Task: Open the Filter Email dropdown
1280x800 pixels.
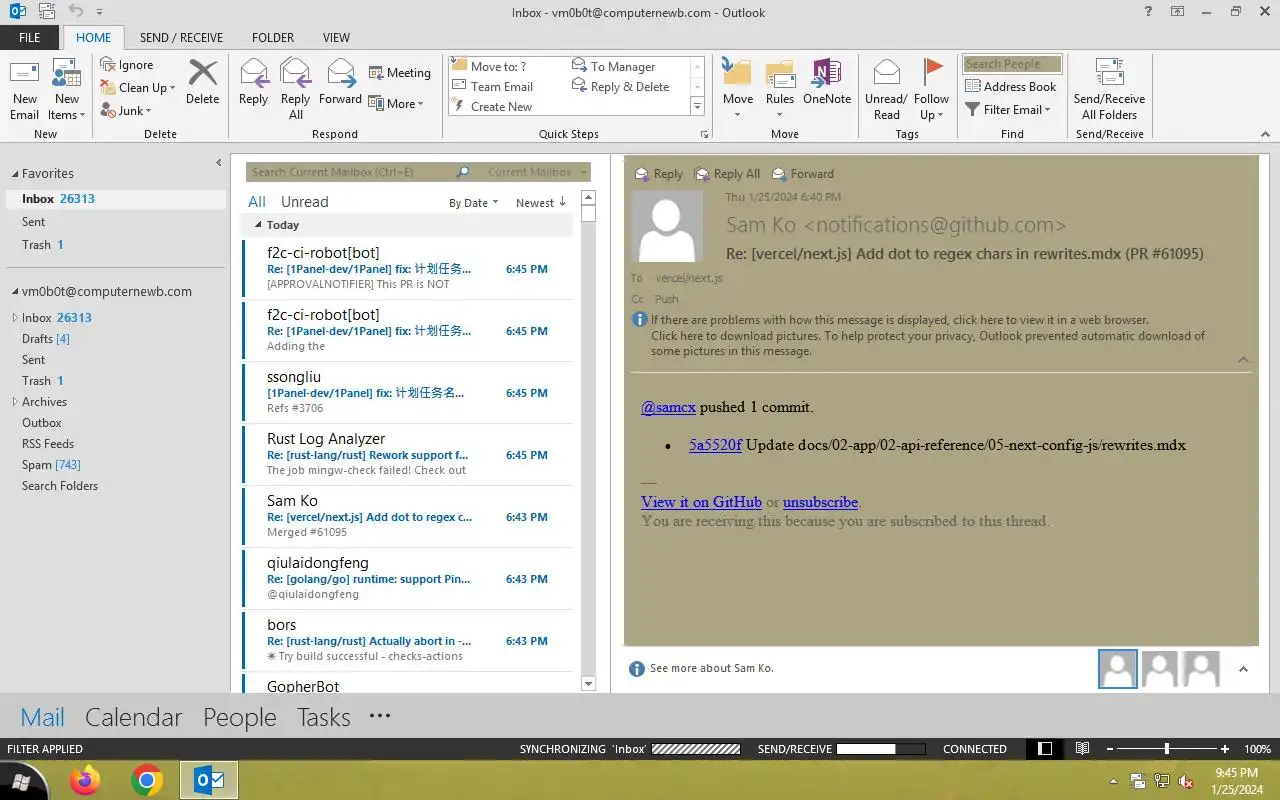Action: click(x=1008, y=110)
